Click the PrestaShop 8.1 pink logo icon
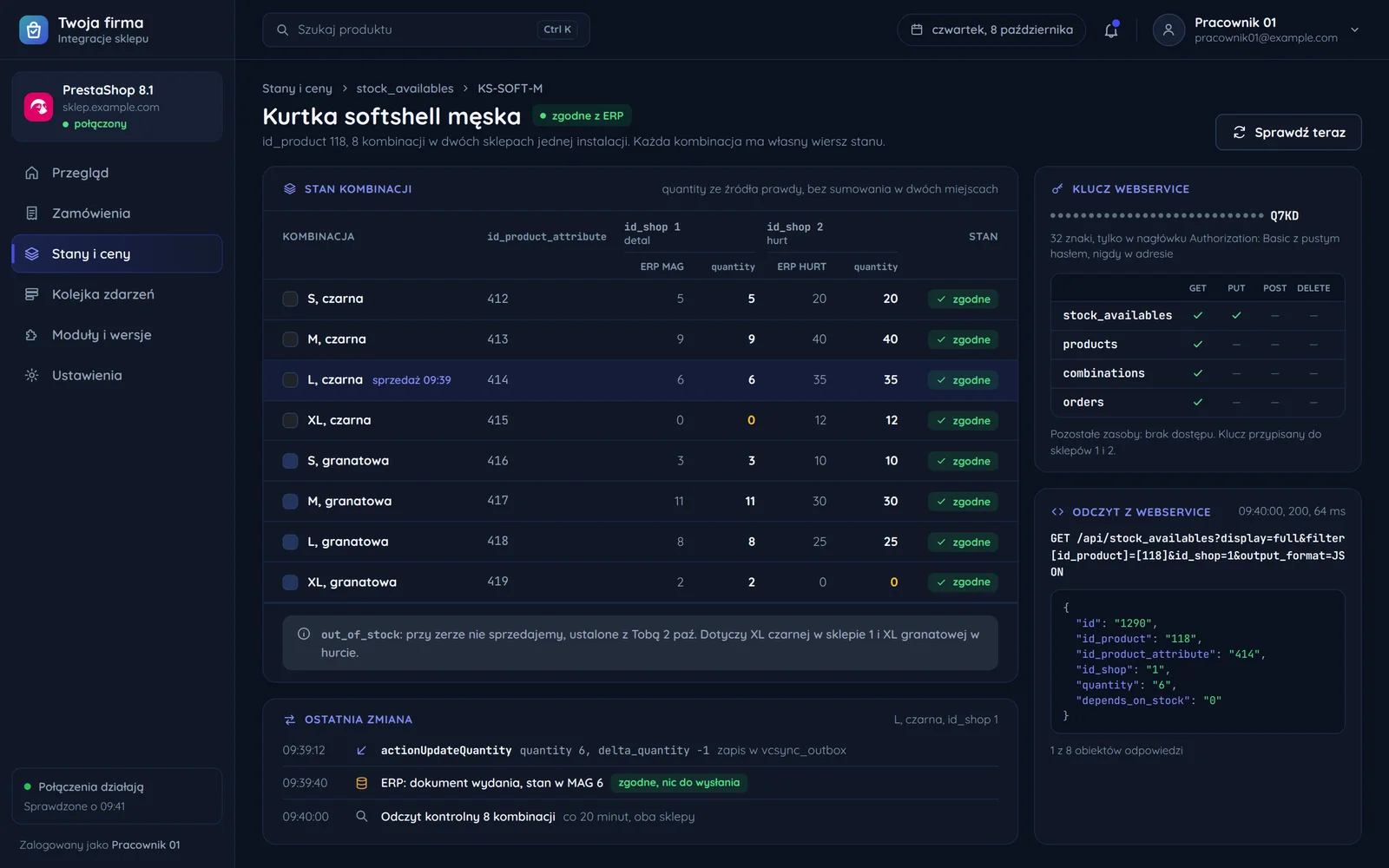The height and width of the screenshot is (868, 1389). tap(38, 107)
